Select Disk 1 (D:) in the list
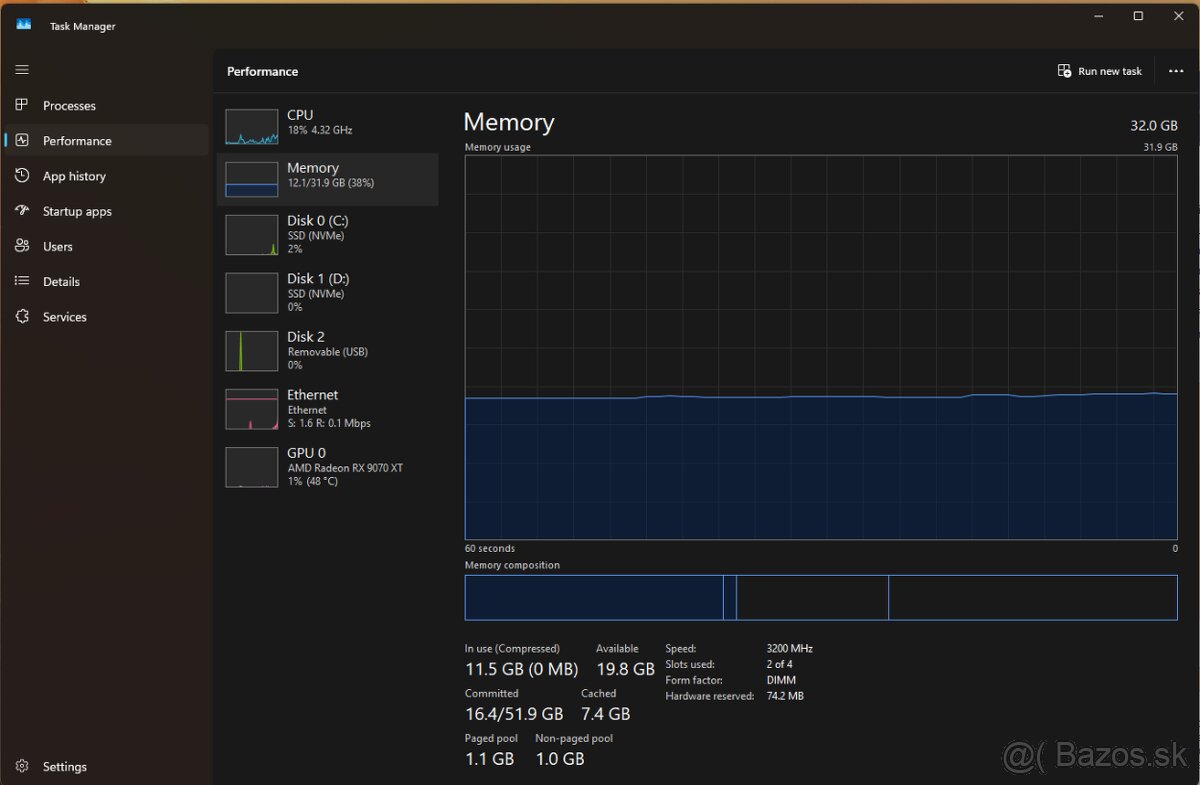 (x=320, y=292)
